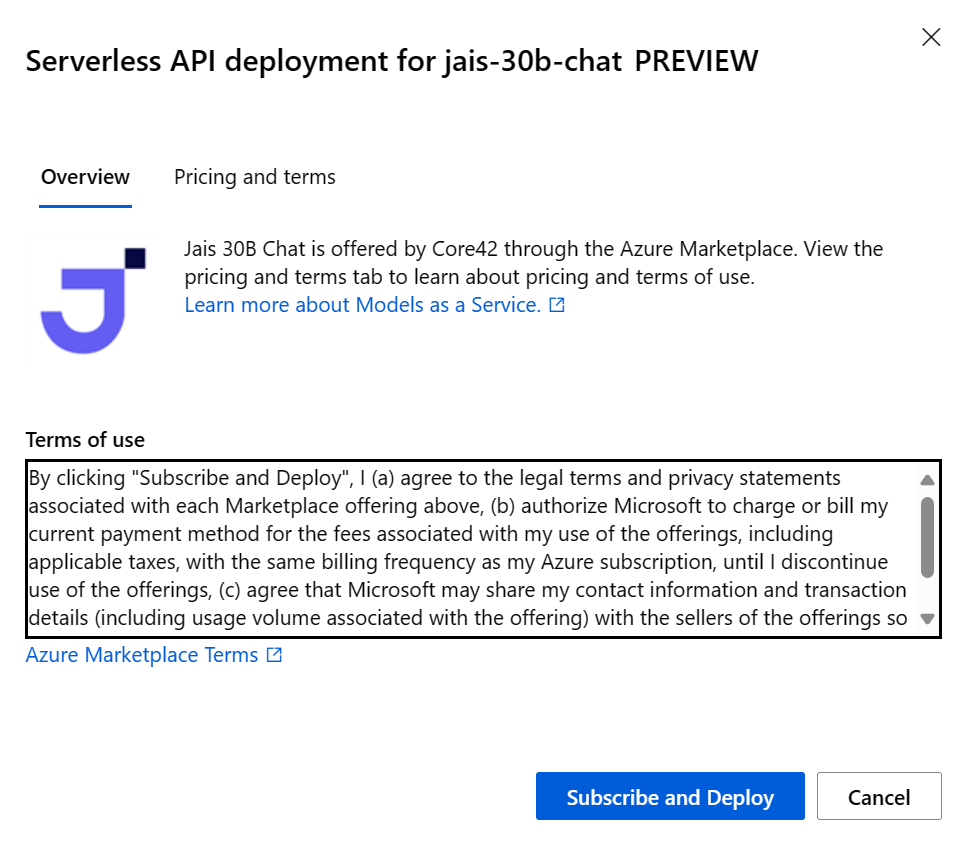This screenshot has width=961, height=864.
Task: Click the dark square on the Jais logo
Action: pyautogui.click(x=135, y=258)
